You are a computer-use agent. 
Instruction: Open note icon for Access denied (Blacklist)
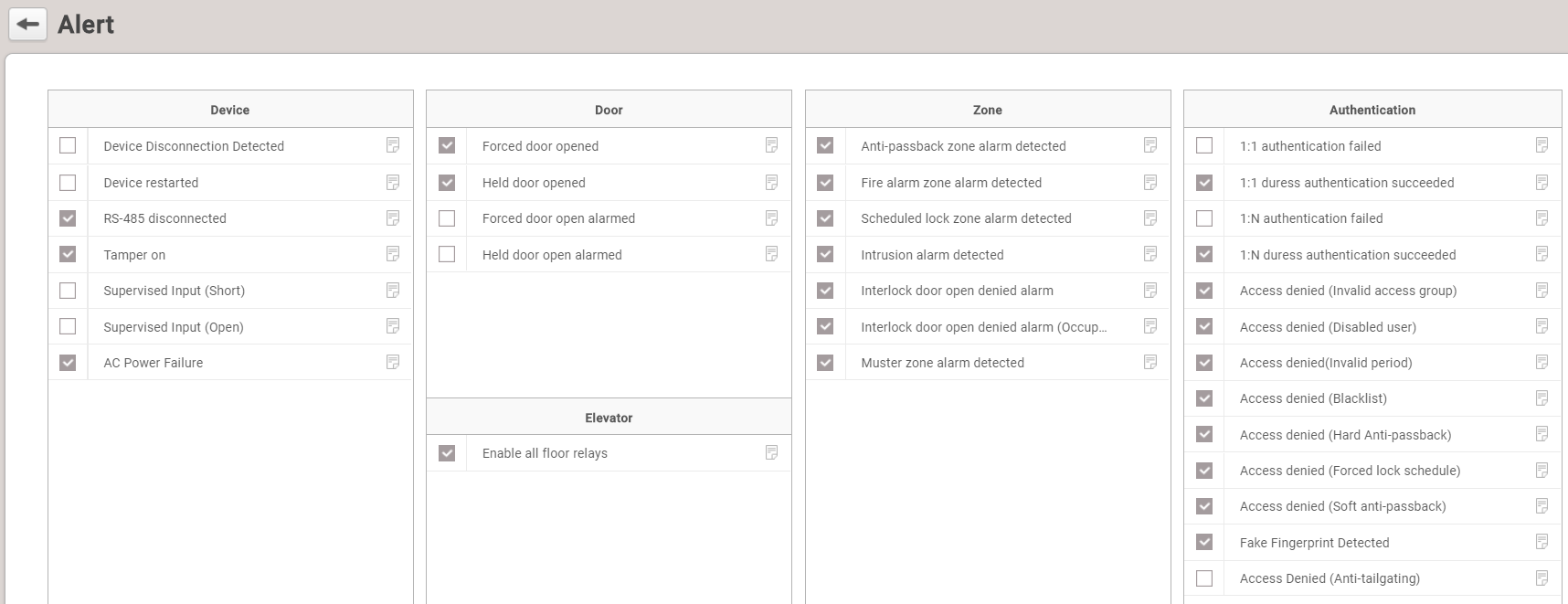click(1542, 398)
